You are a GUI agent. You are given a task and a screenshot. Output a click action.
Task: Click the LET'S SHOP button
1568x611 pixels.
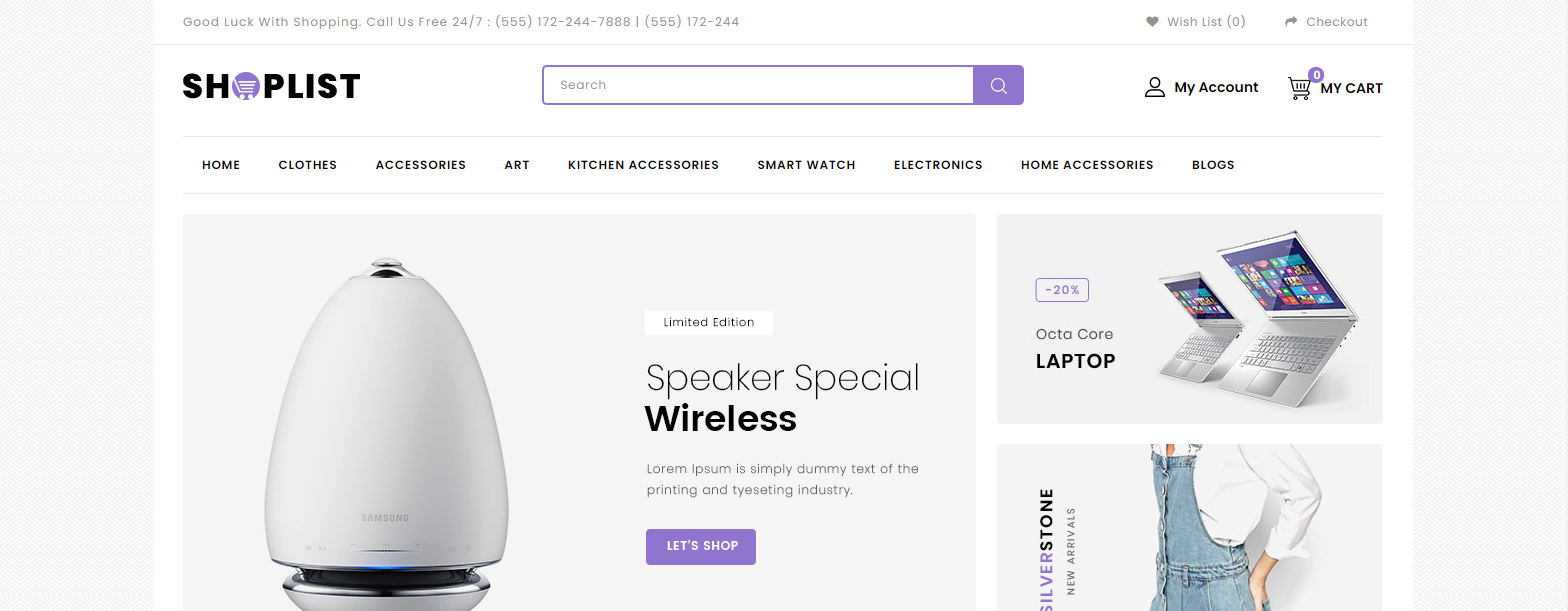click(x=700, y=546)
